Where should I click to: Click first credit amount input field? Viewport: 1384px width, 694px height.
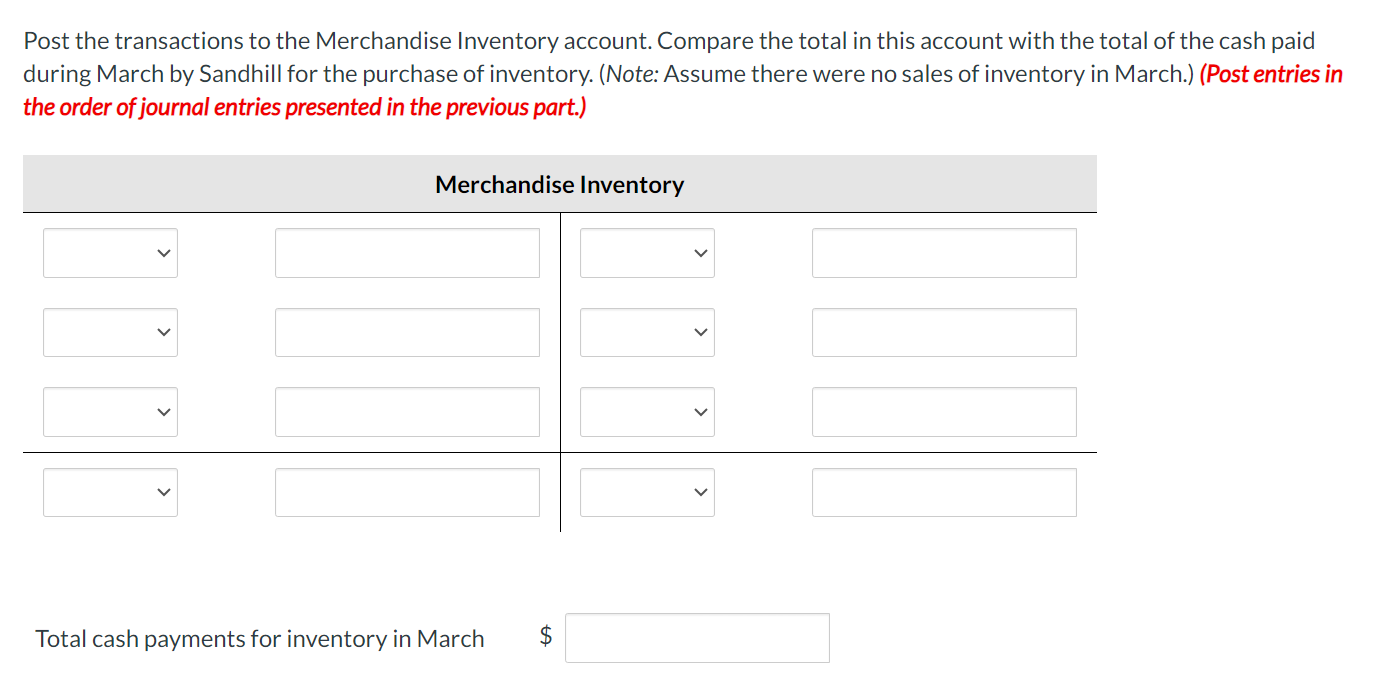[x=944, y=253]
